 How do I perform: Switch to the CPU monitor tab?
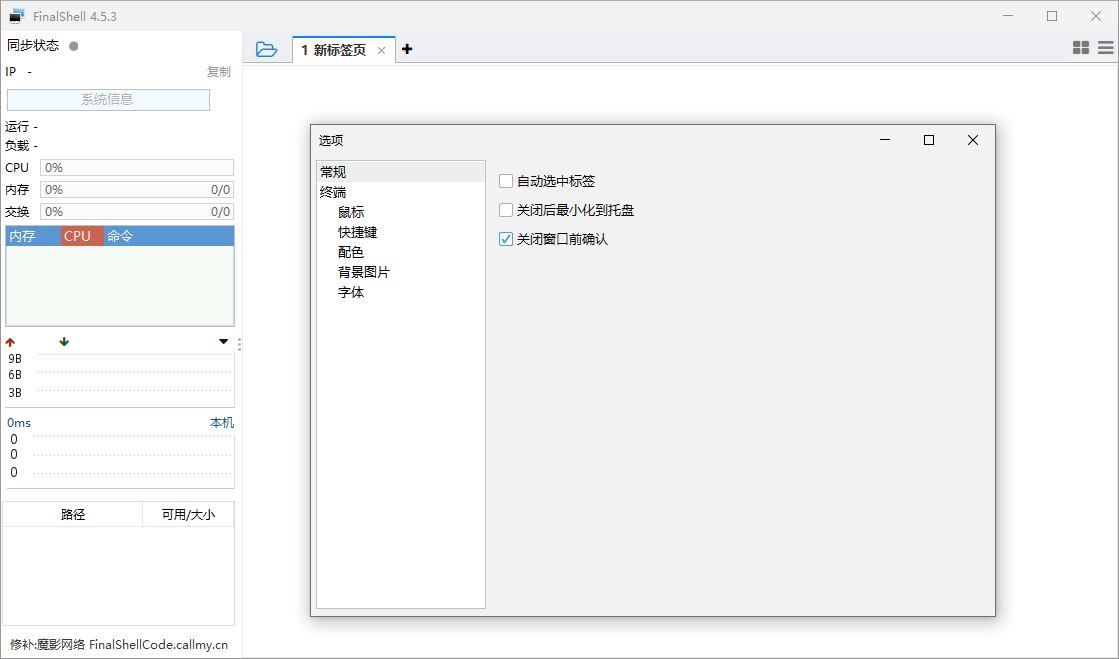tap(80, 235)
